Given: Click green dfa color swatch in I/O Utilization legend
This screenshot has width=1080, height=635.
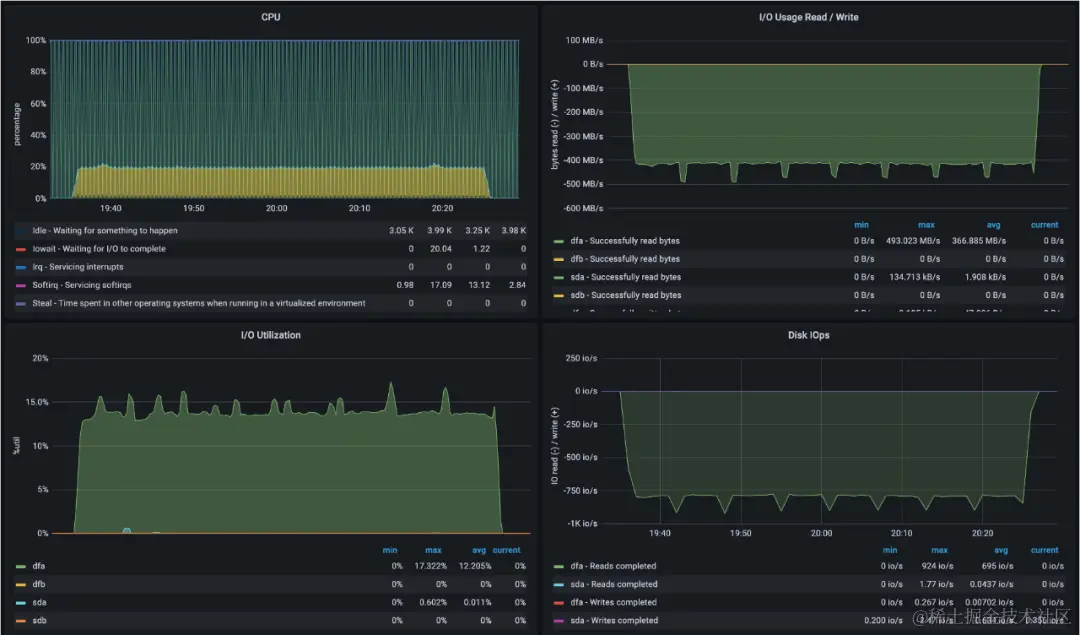Looking at the screenshot, I should [x=21, y=567].
